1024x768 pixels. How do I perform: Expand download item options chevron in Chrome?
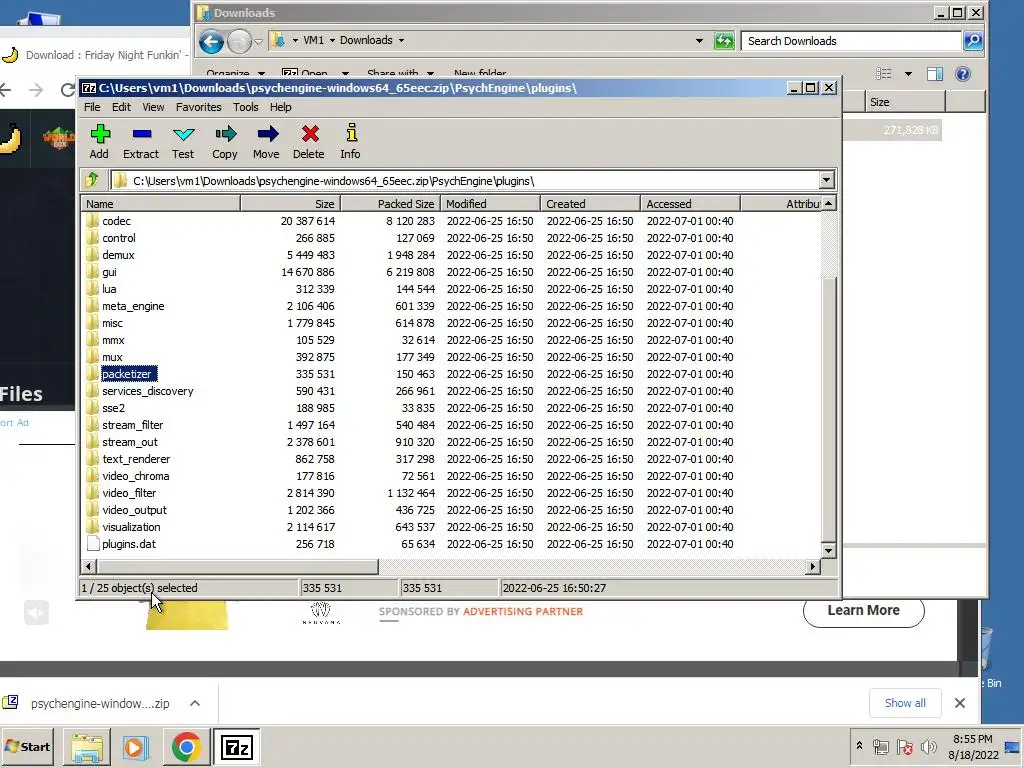[x=195, y=703]
